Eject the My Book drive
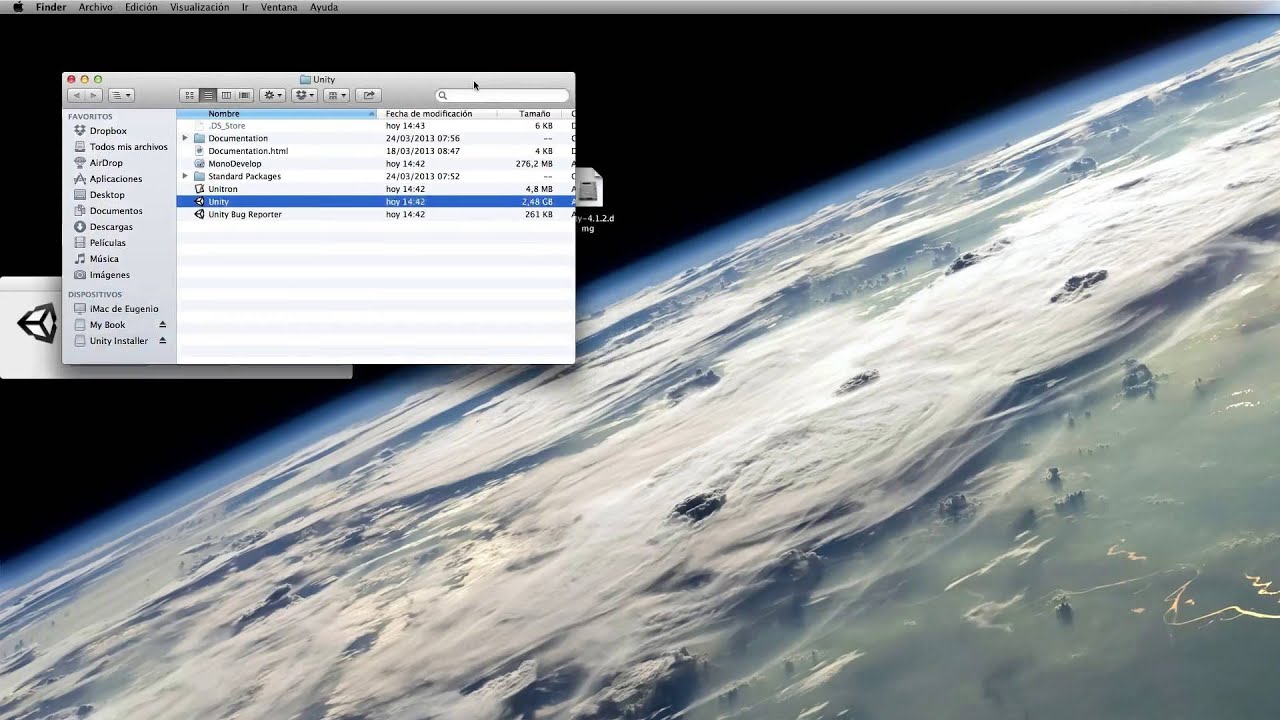1280x720 pixels. pos(163,325)
